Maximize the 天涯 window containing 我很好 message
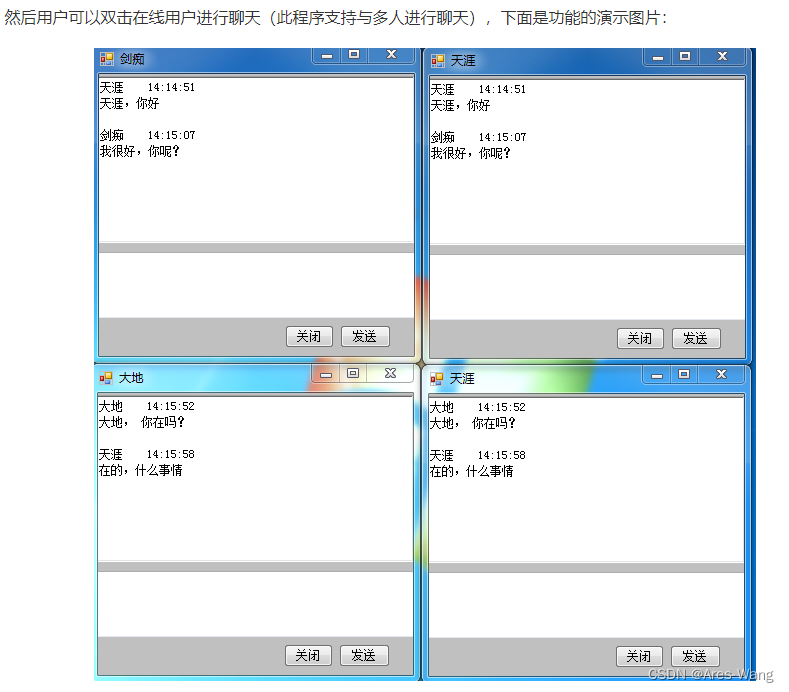Image resolution: width=789 pixels, height=692 pixels. [685, 56]
